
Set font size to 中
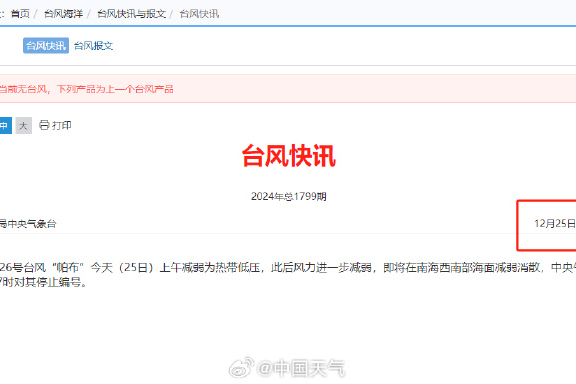tap(5, 125)
